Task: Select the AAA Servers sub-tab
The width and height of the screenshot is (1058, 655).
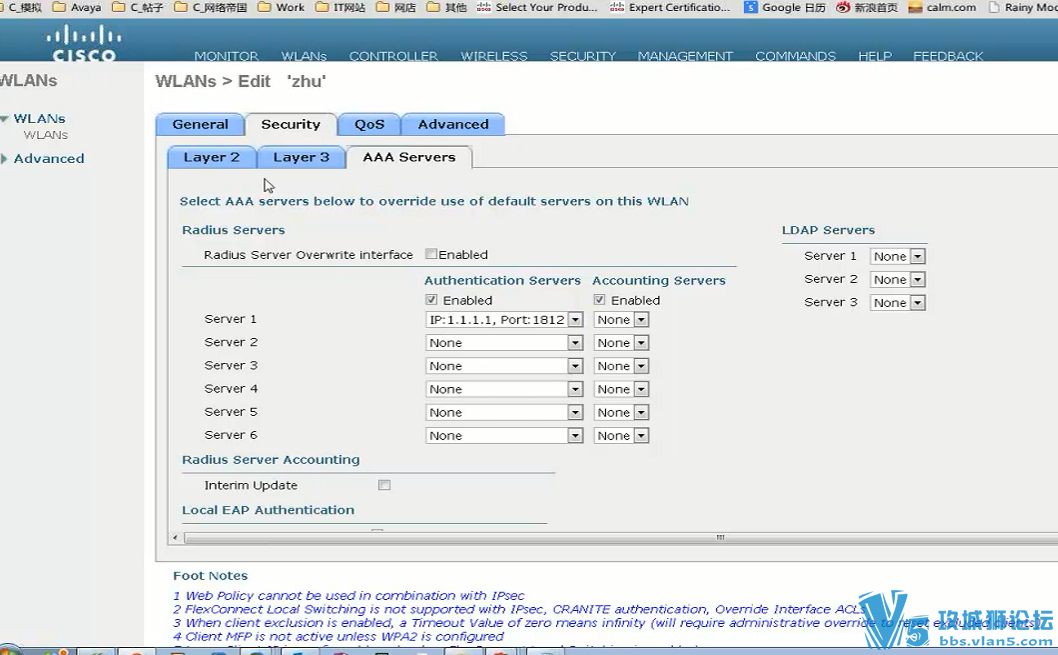Action: click(409, 157)
